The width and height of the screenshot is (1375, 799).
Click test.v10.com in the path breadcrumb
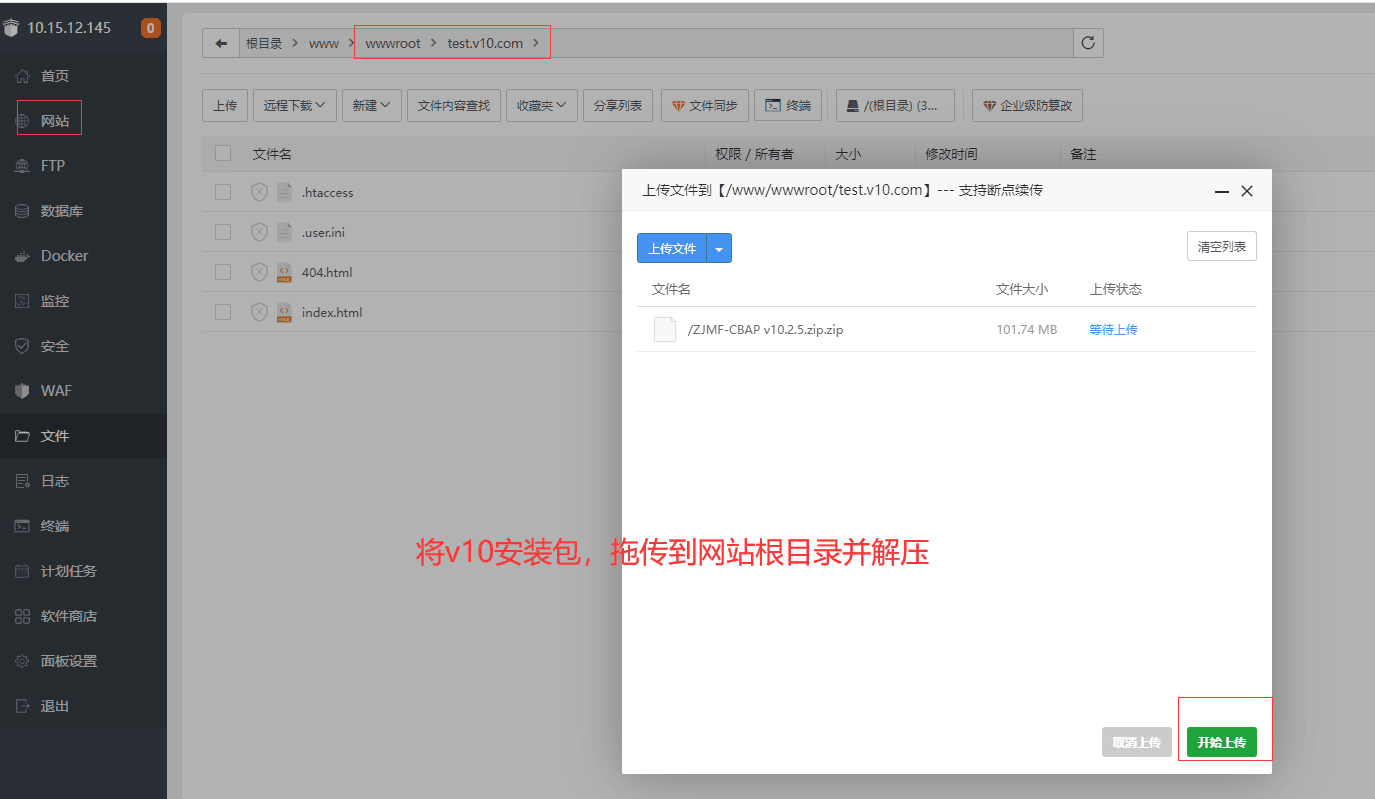click(485, 43)
